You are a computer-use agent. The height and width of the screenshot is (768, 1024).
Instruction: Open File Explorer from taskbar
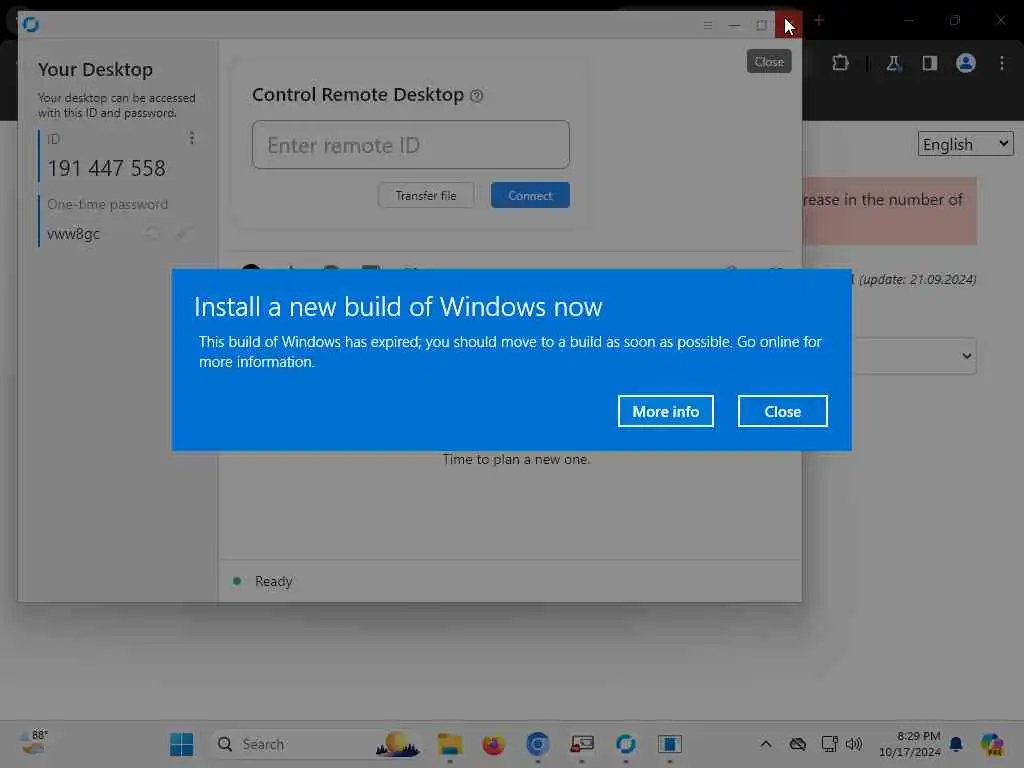[449, 744]
